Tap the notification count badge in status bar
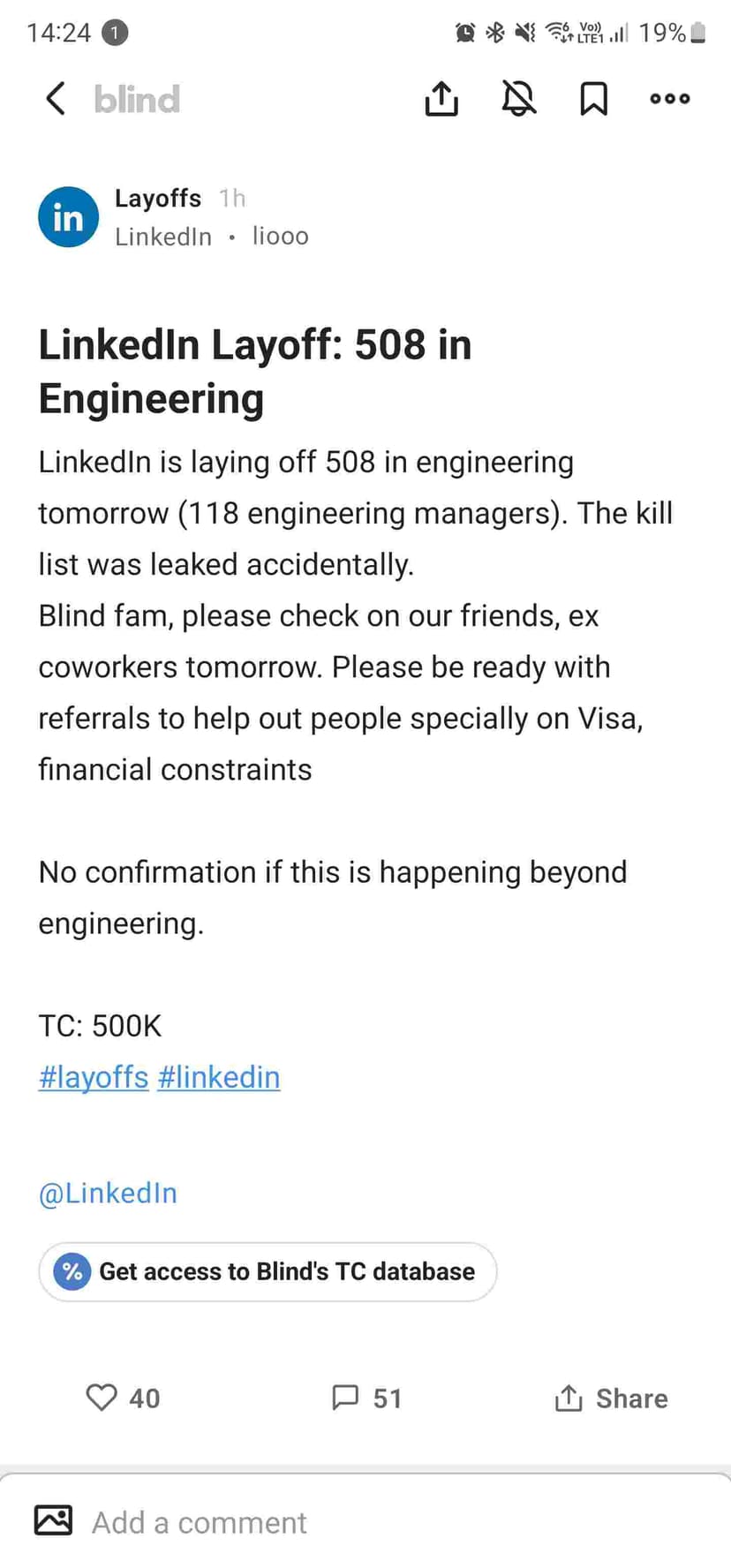Viewport: 731px width, 1568px height. click(x=115, y=33)
